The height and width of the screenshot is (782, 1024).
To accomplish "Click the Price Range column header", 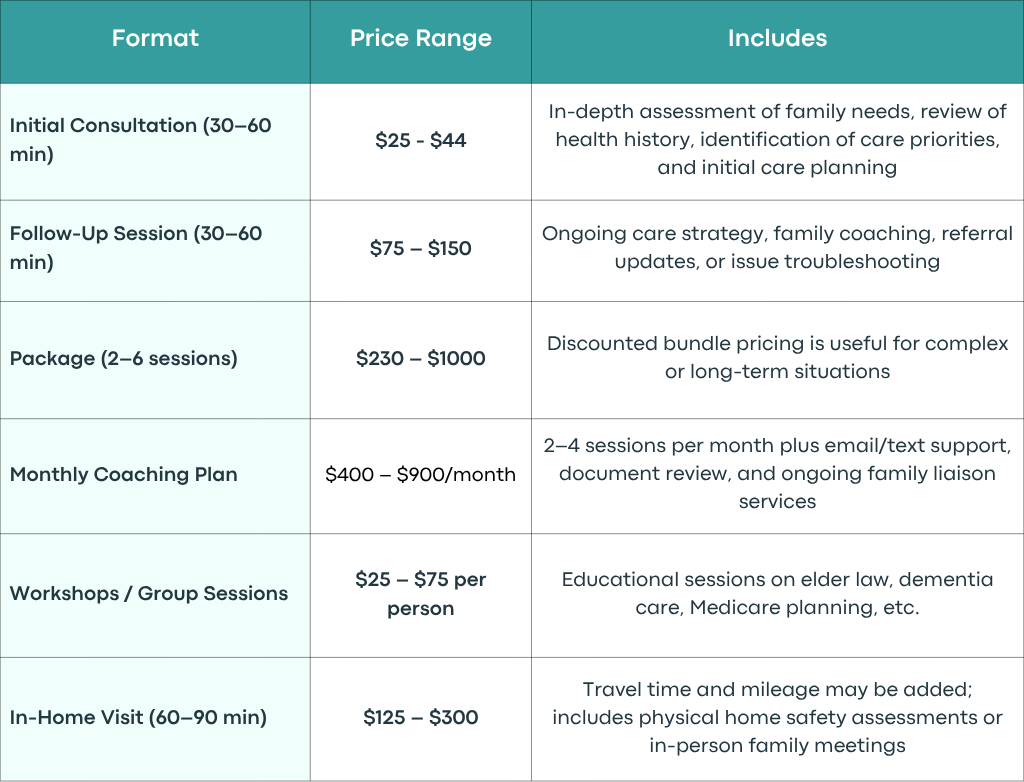I will point(421,39).
